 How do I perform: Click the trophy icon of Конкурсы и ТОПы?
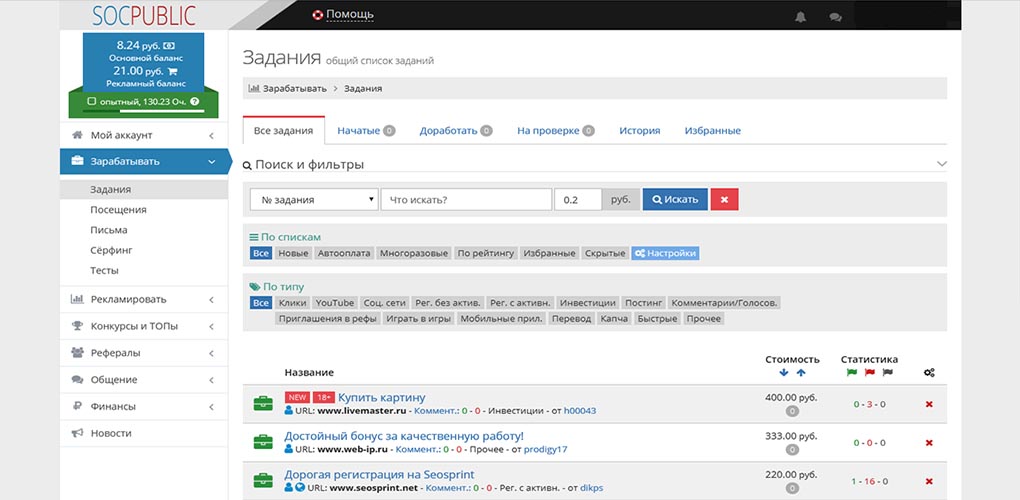[77, 326]
